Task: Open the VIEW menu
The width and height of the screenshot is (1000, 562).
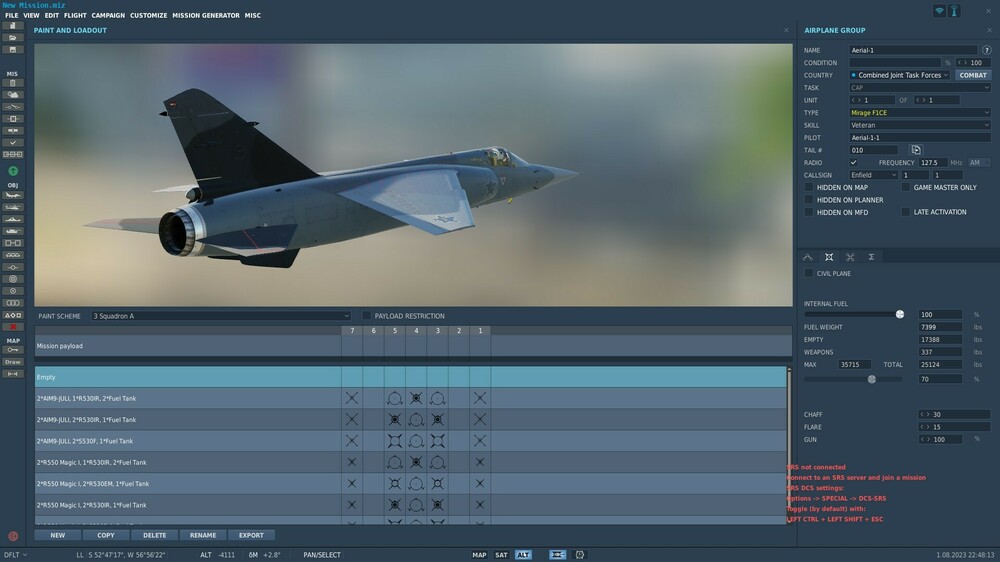Action: 31,15
